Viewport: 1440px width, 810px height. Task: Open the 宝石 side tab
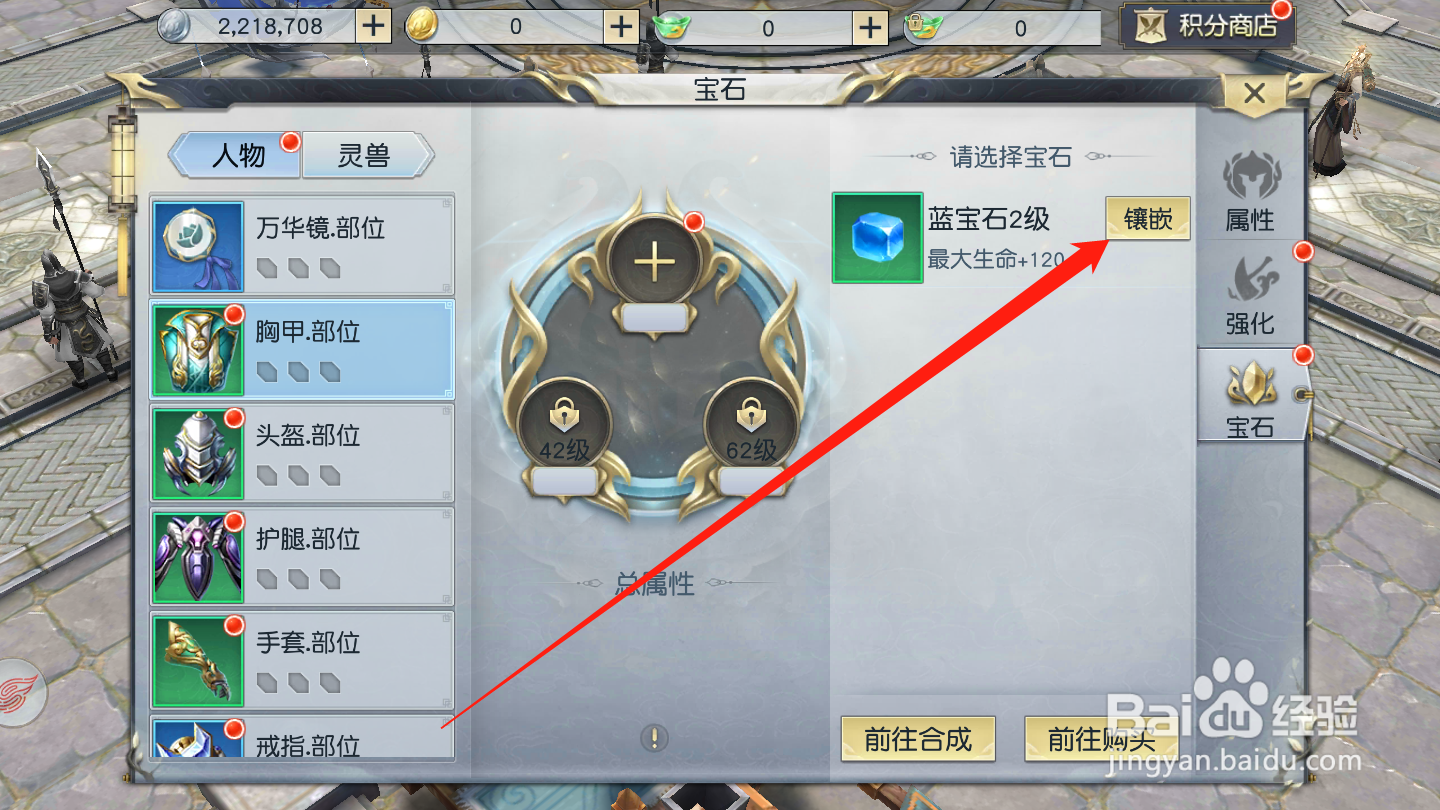(1250, 397)
